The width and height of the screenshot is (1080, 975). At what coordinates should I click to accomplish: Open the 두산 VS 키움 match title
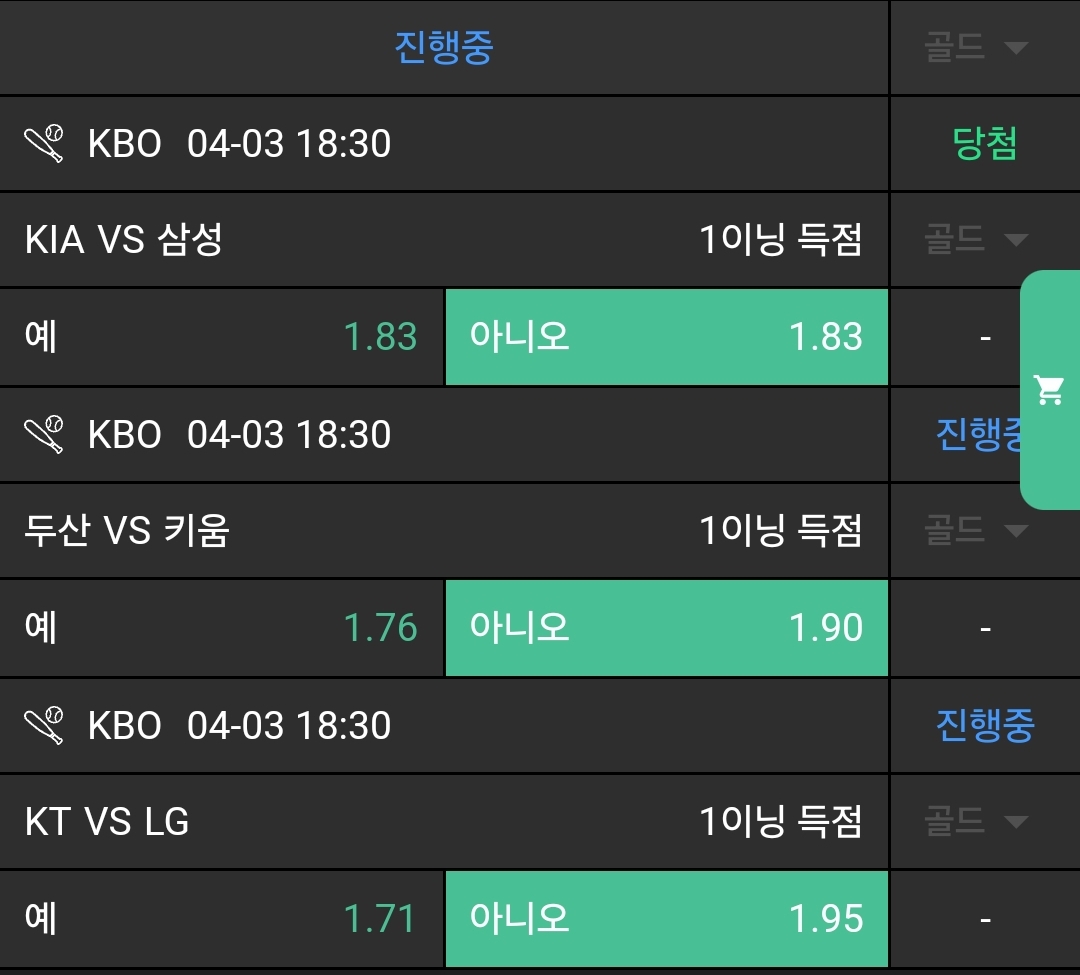pos(127,530)
